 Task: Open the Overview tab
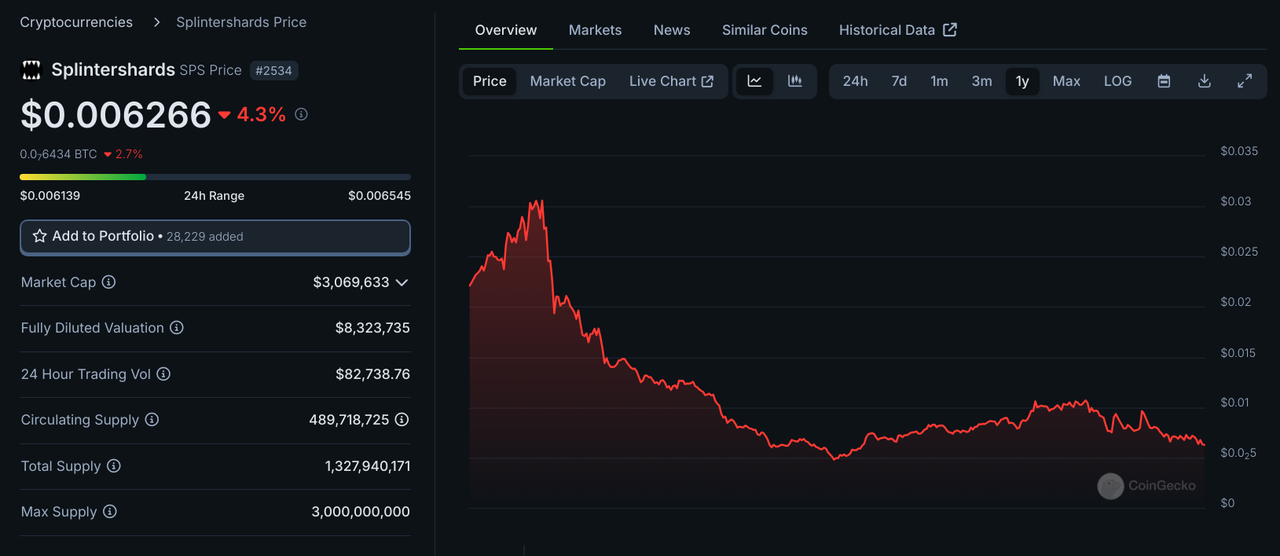pos(506,30)
